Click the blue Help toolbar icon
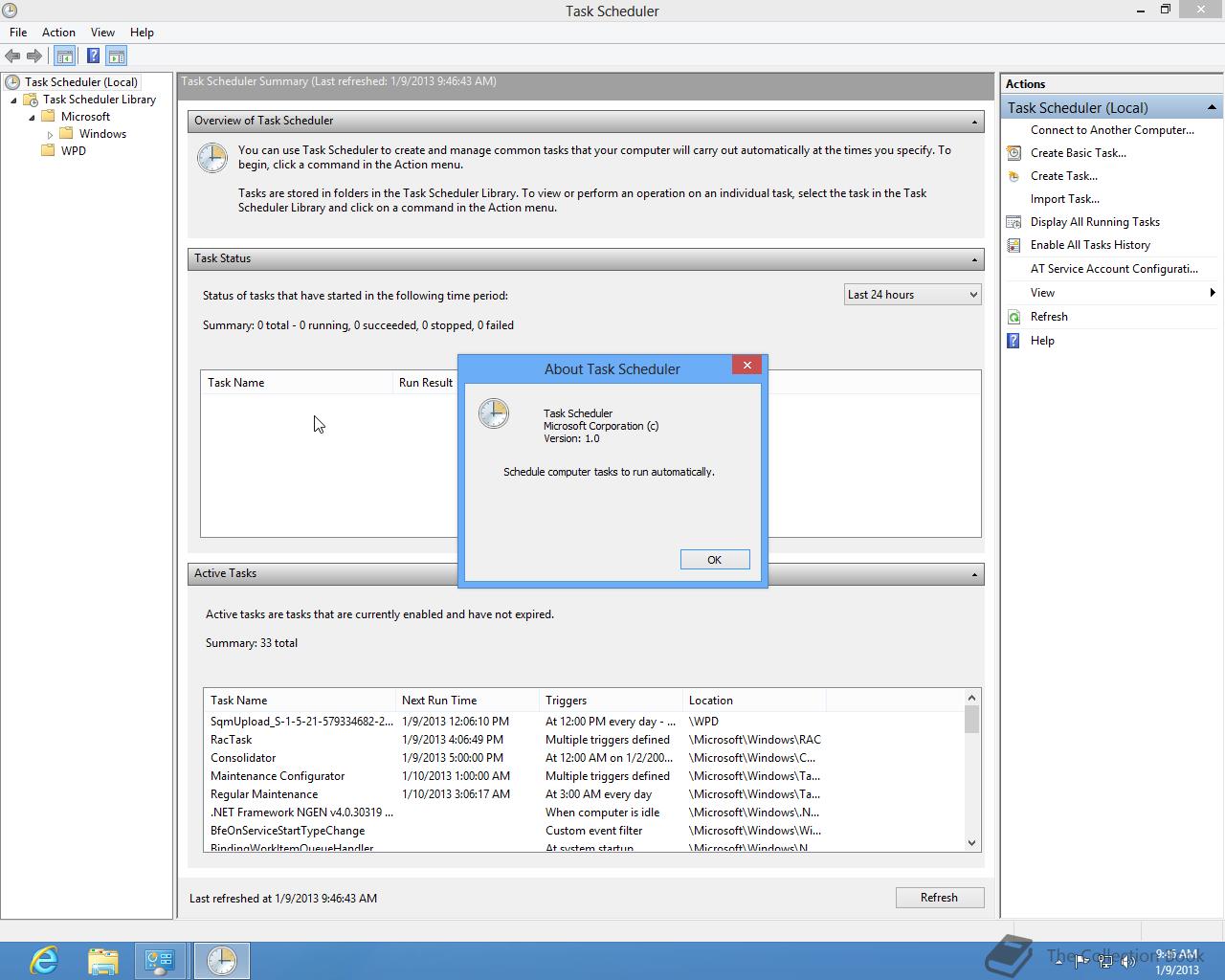Screen dimensions: 1225x980 [x=93, y=56]
